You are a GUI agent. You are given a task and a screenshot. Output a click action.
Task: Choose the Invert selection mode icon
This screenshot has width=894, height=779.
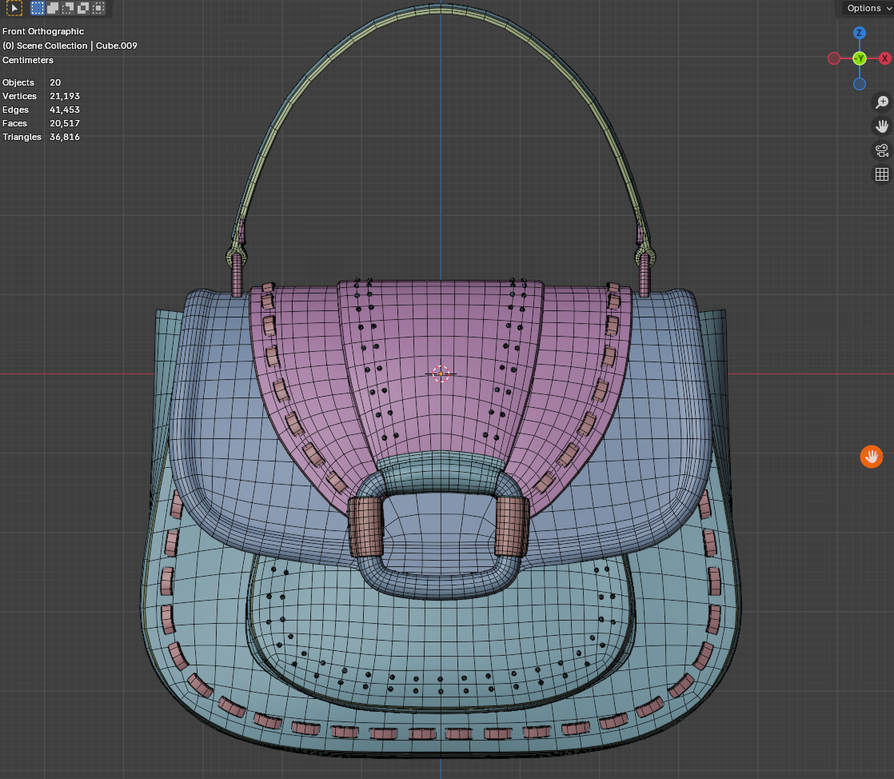pos(83,8)
